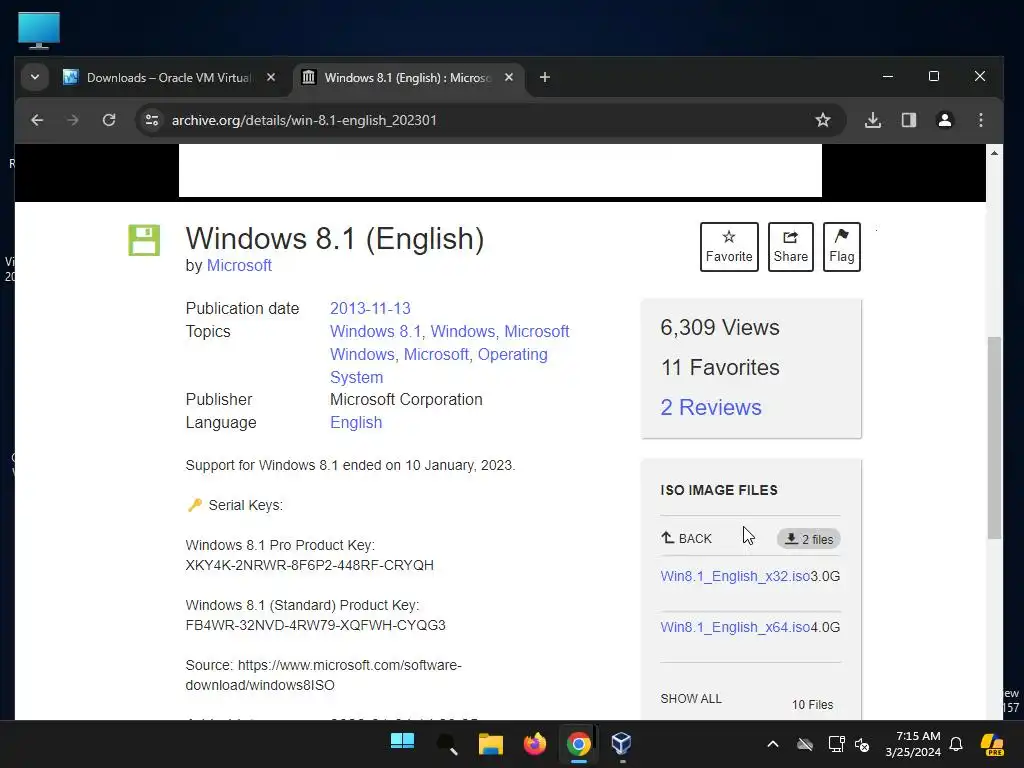Download all with 2 files button
This screenshot has height=768, width=1024.
point(808,539)
